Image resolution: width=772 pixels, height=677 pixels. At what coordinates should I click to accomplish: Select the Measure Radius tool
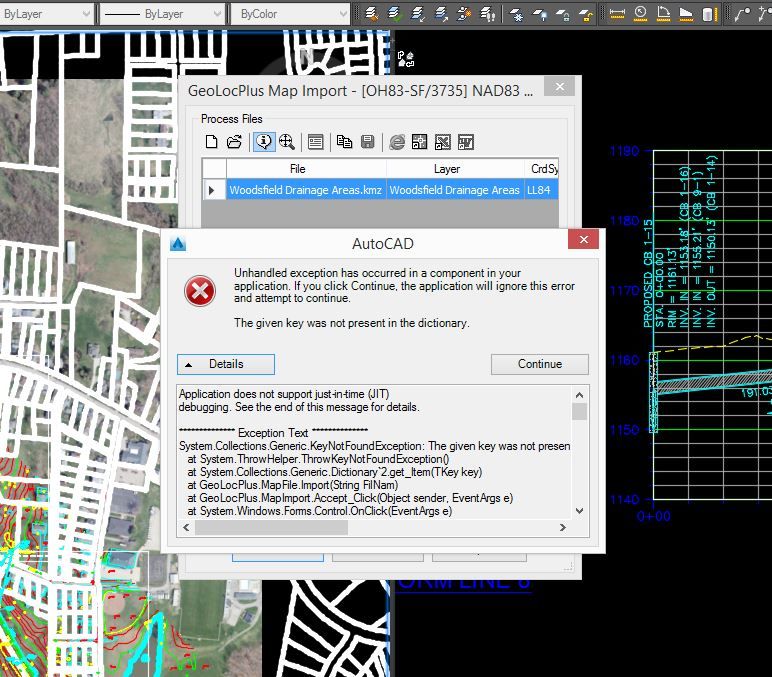[x=641, y=14]
